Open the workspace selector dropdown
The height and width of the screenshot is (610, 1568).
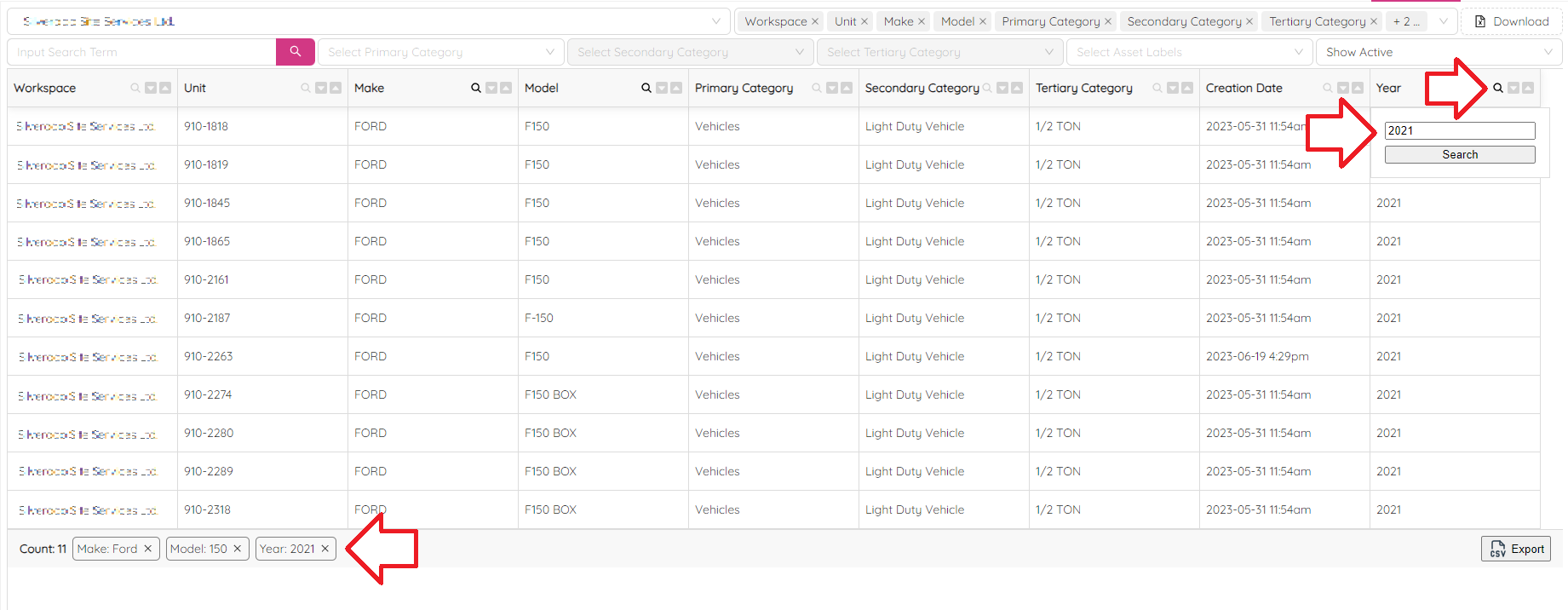pos(368,21)
